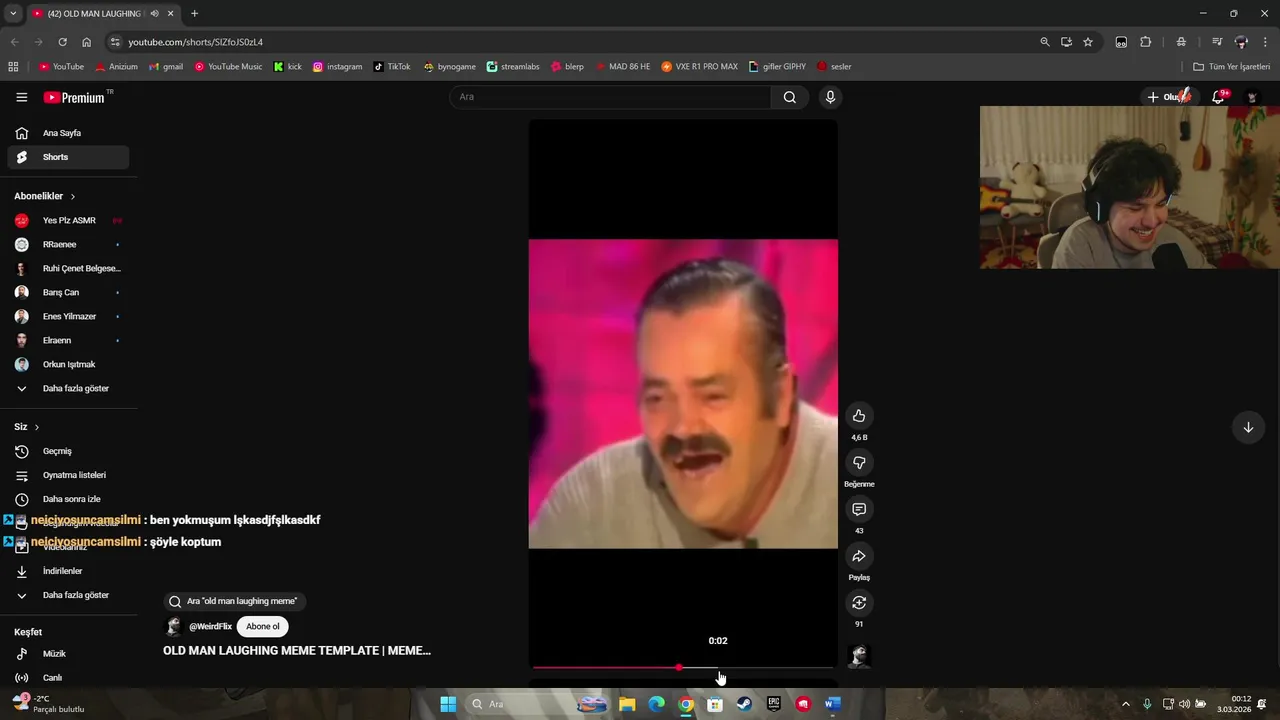Open Epic Games from taskbar
This screenshot has height=720, width=1280.
pyautogui.click(x=773, y=704)
